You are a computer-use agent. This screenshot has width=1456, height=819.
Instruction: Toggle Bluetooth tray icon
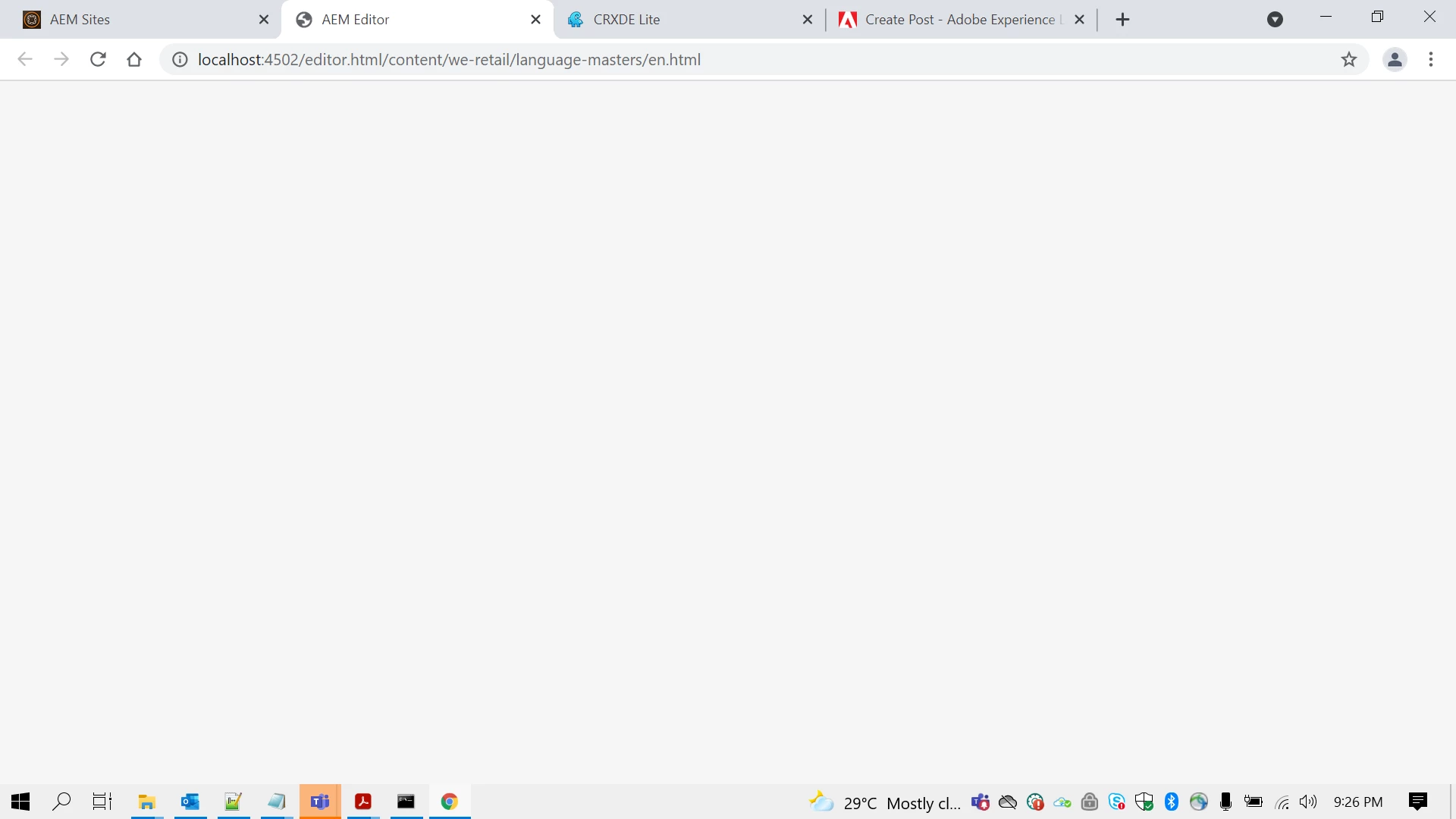coord(1171,802)
